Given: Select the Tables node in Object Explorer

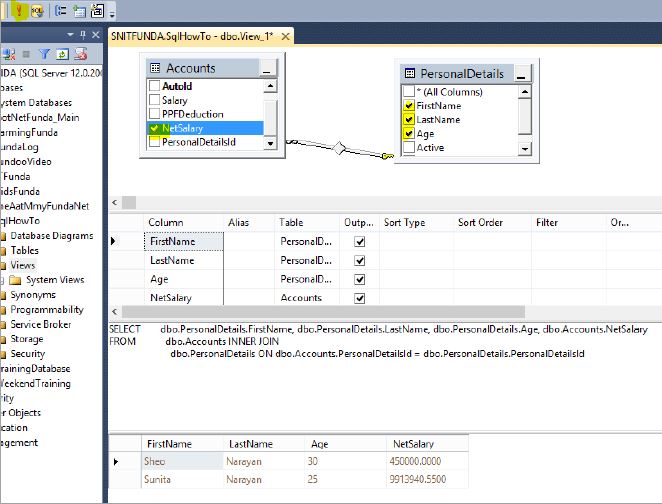Looking at the screenshot, I should point(24,250).
